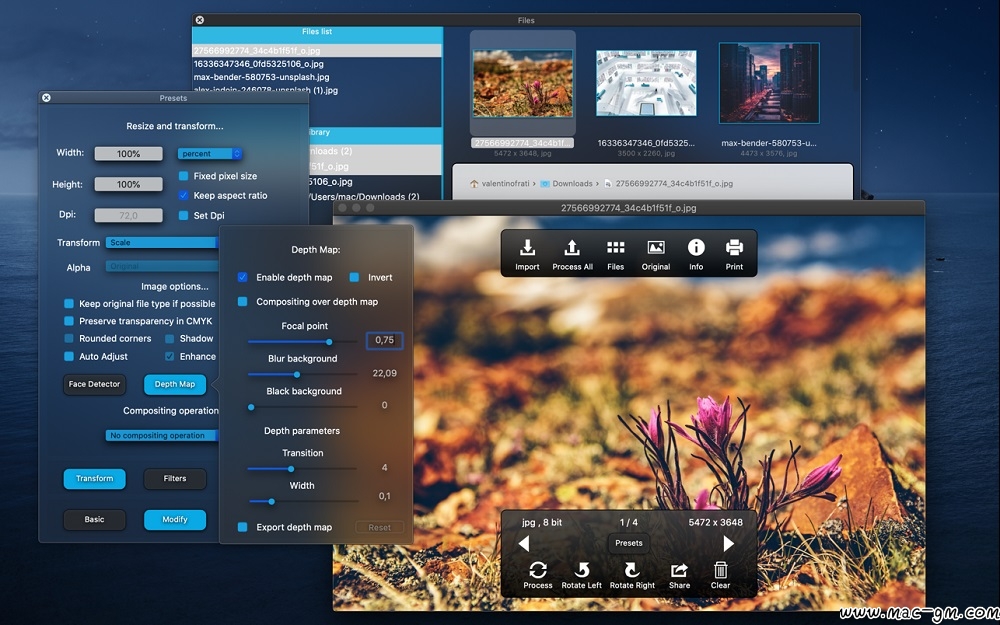Click the Width 100% input field
This screenshot has width=1000, height=625.
coord(128,154)
